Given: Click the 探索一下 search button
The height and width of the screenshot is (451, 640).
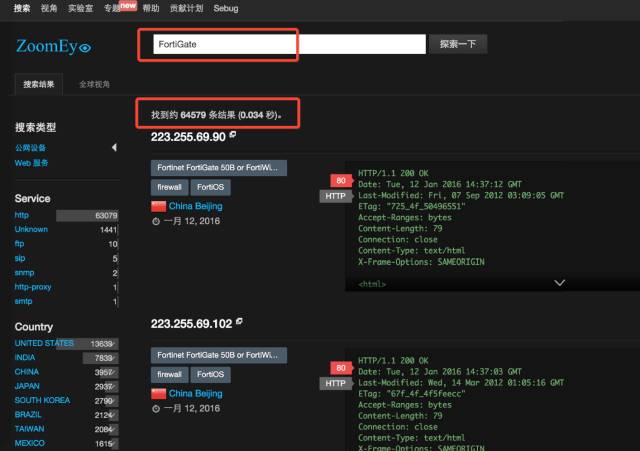Looking at the screenshot, I should pos(458,44).
